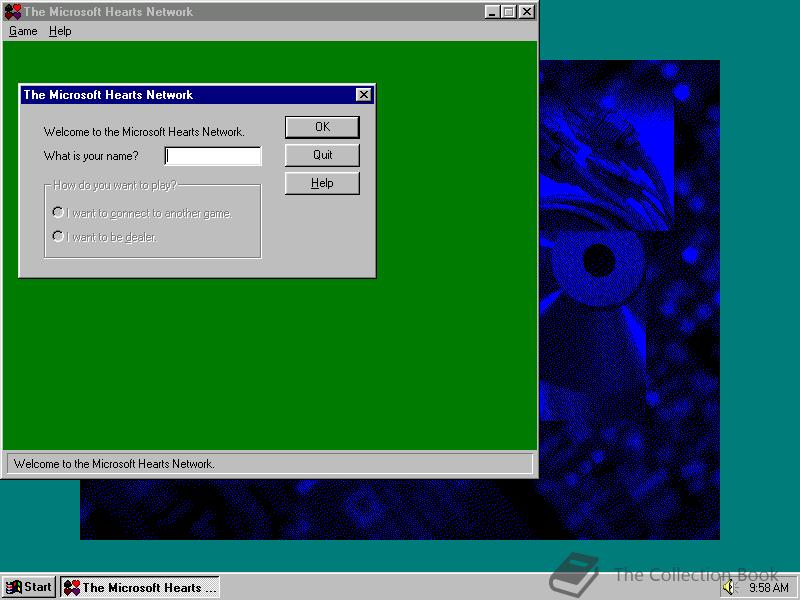Open the Help menu
This screenshot has height=600, width=800.
pyautogui.click(x=60, y=31)
